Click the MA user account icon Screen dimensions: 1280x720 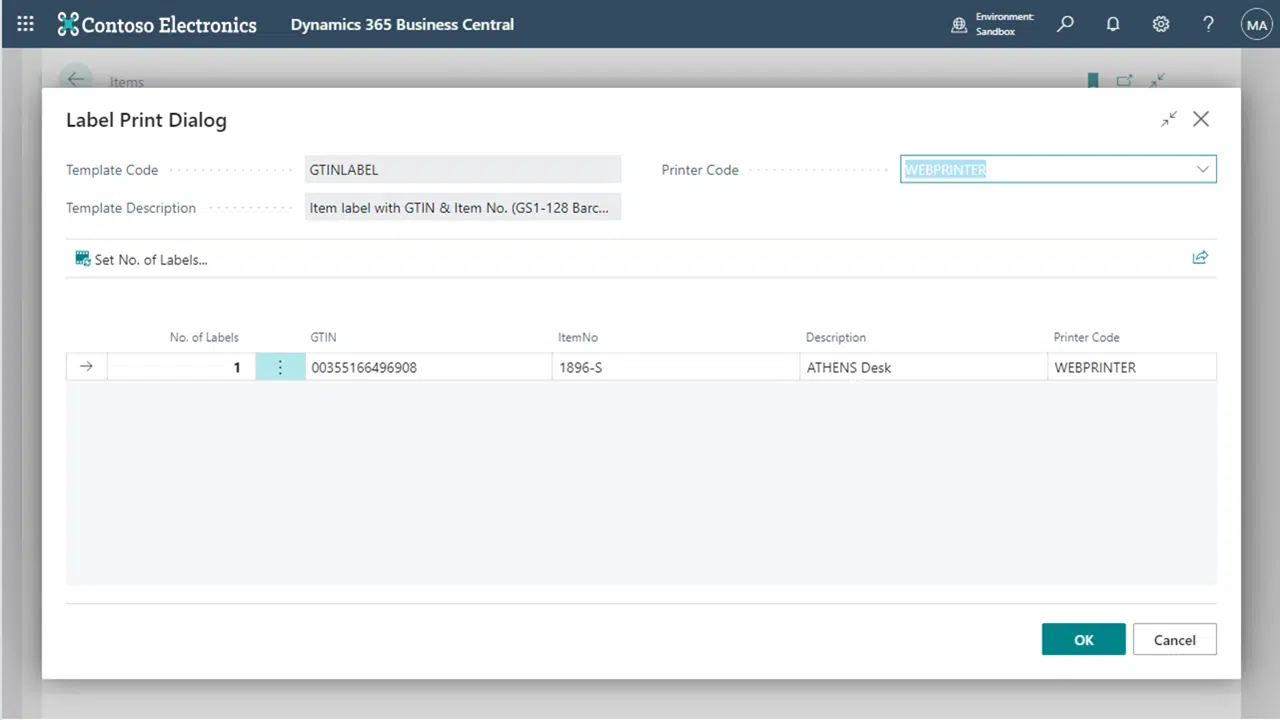point(1256,24)
